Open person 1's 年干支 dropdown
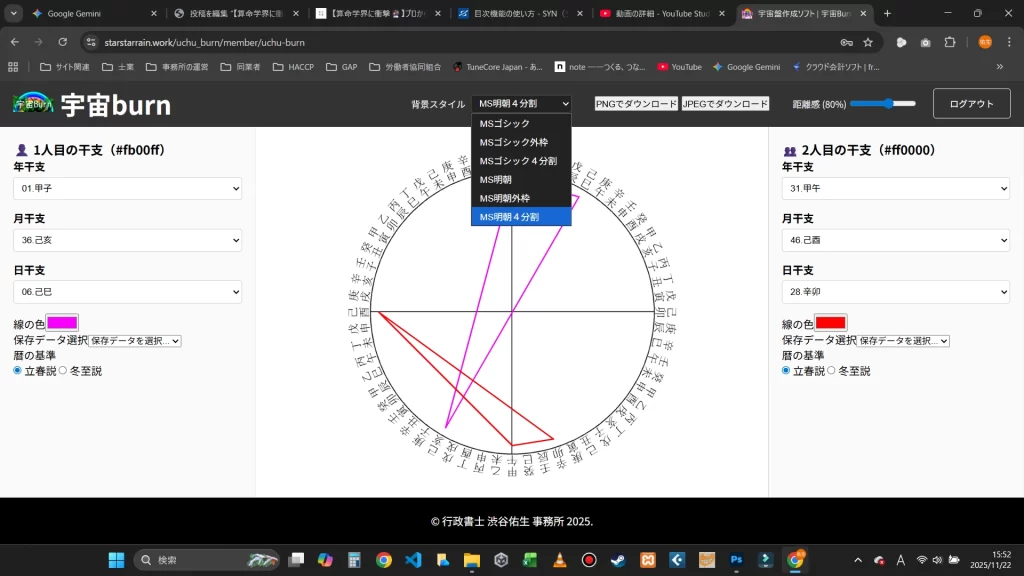Image resolution: width=1024 pixels, height=576 pixels. point(127,189)
